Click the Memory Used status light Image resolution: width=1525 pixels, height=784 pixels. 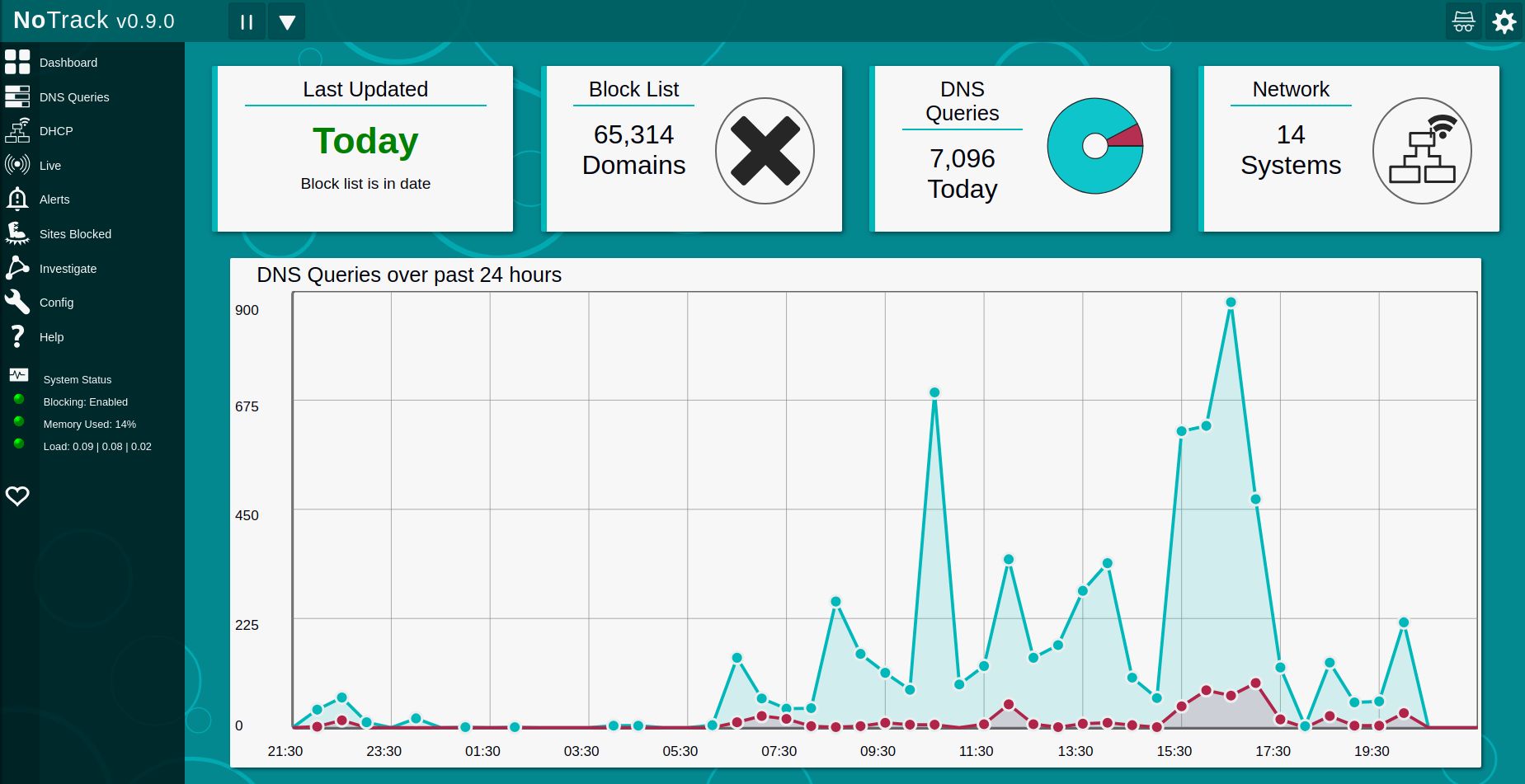coord(19,421)
